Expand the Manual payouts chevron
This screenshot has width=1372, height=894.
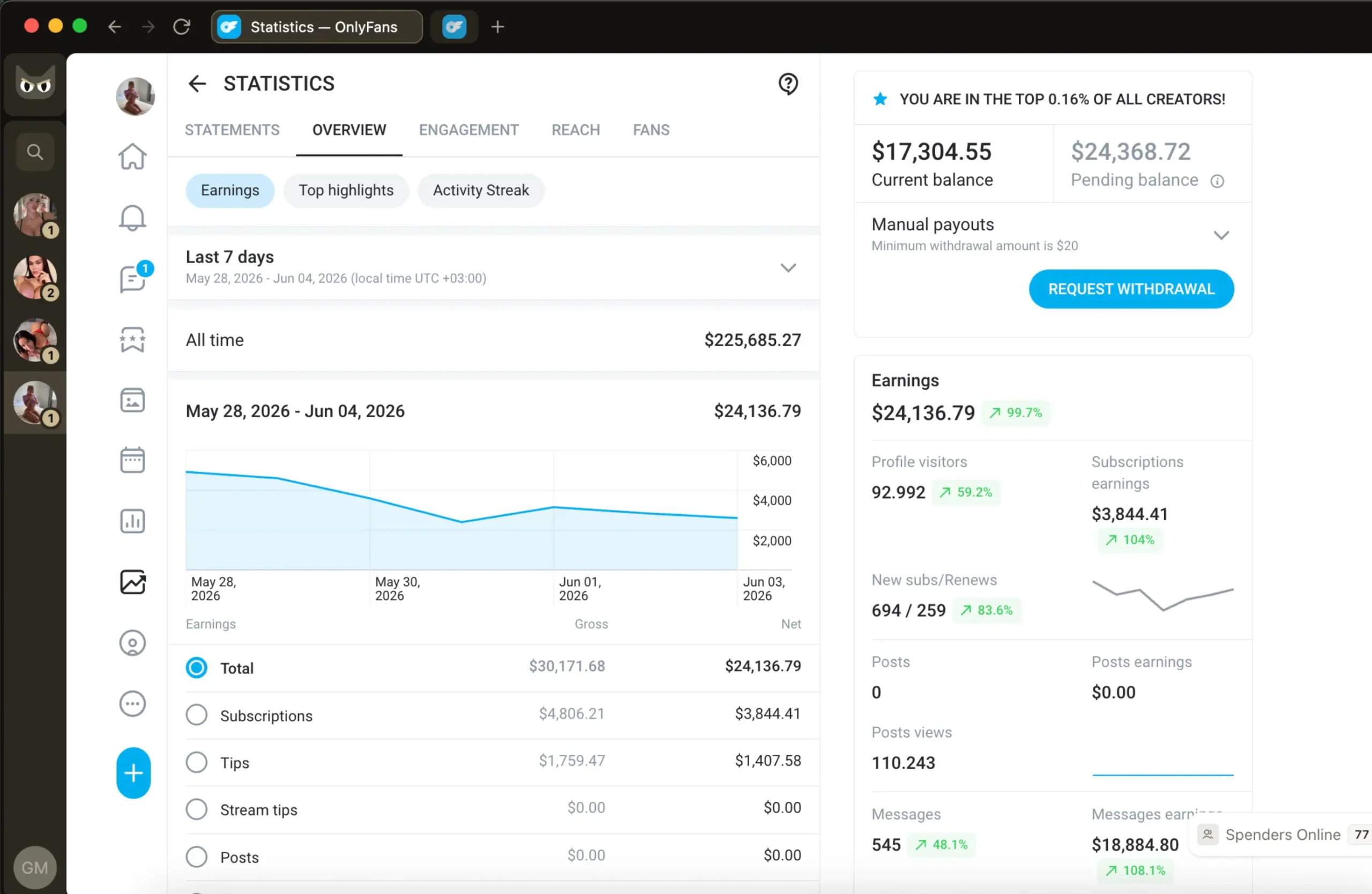pyautogui.click(x=1221, y=235)
